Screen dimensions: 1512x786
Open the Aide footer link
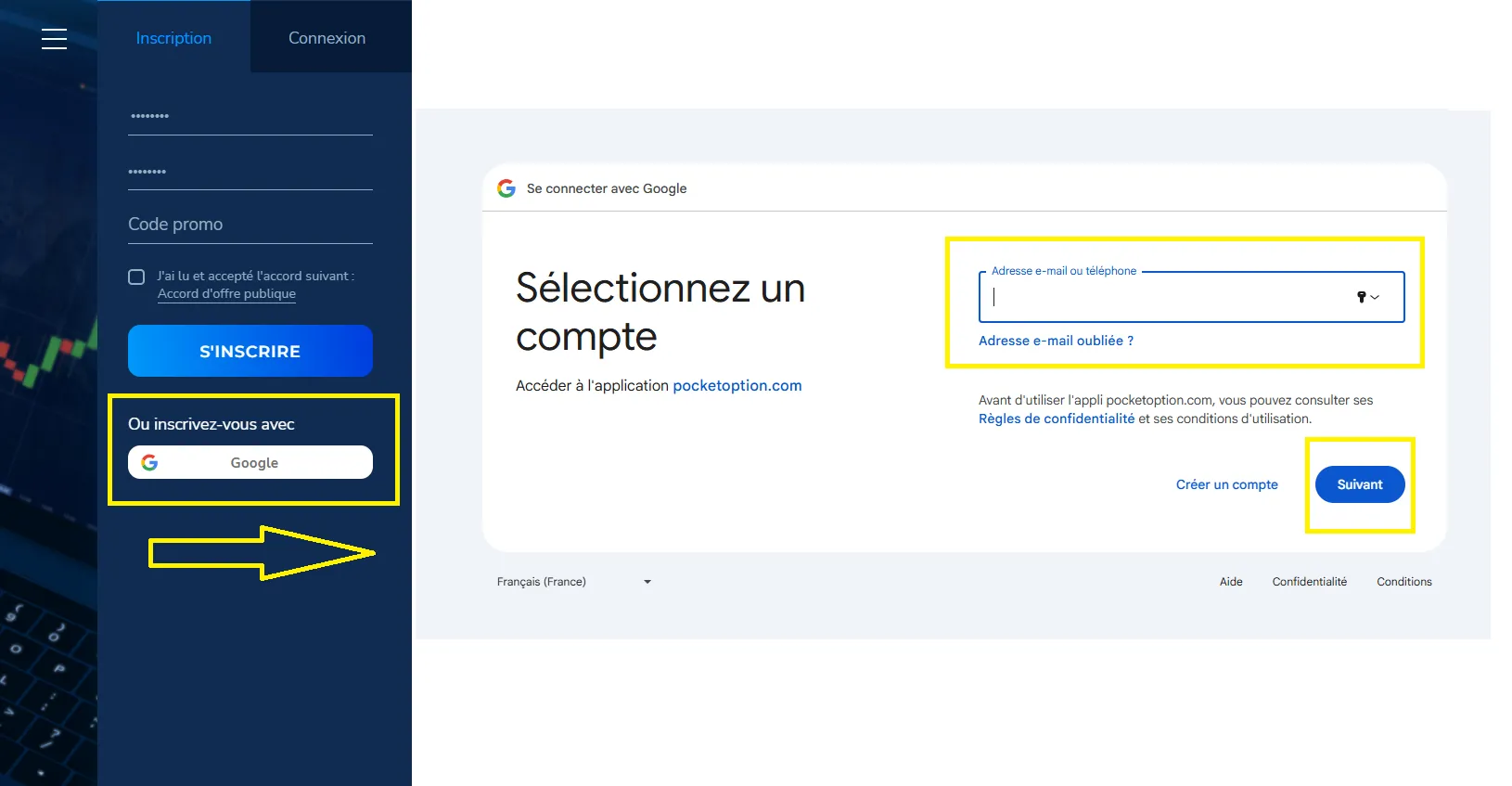click(x=1231, y=582)
